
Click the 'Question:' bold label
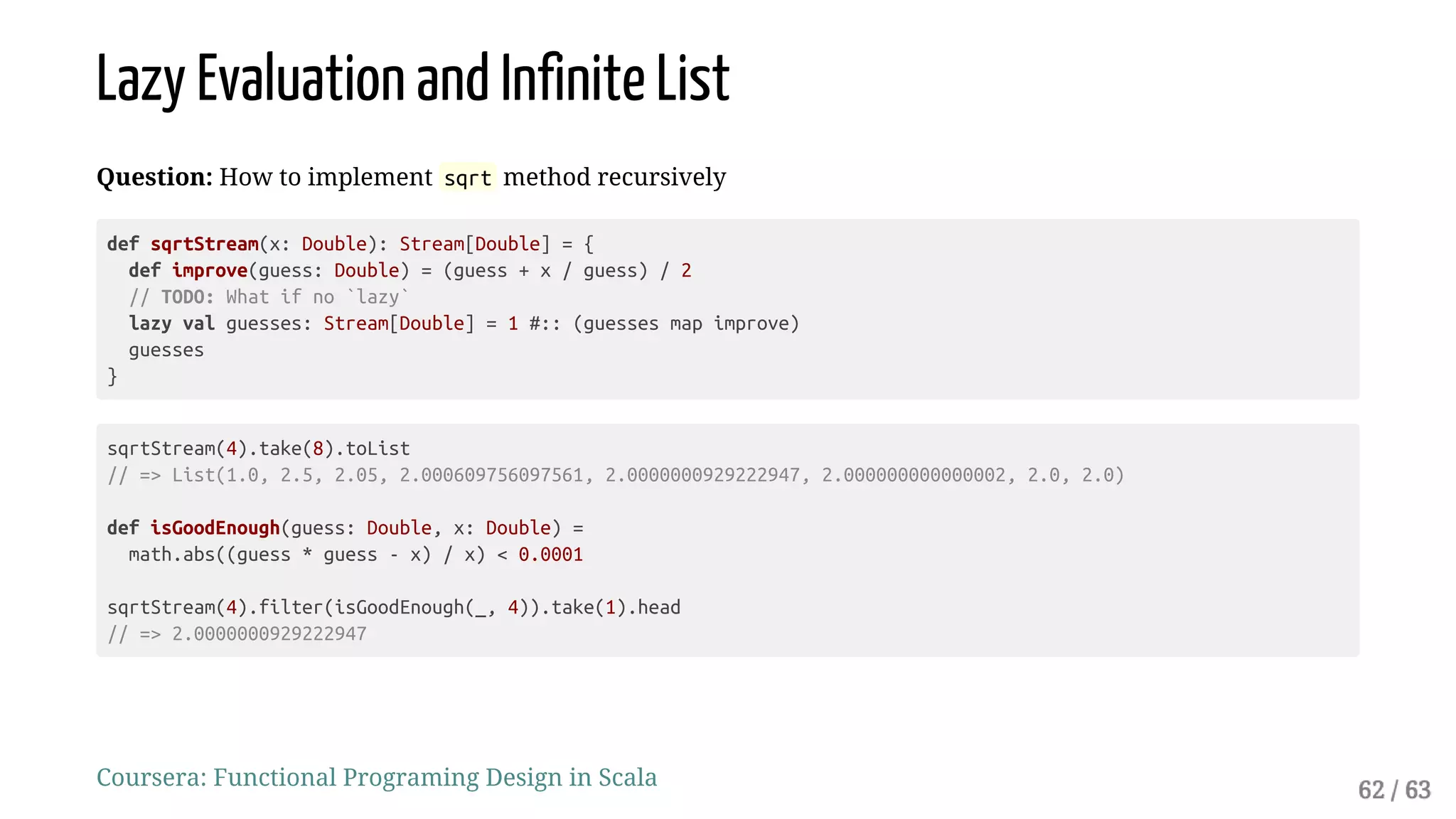point(155,177)
